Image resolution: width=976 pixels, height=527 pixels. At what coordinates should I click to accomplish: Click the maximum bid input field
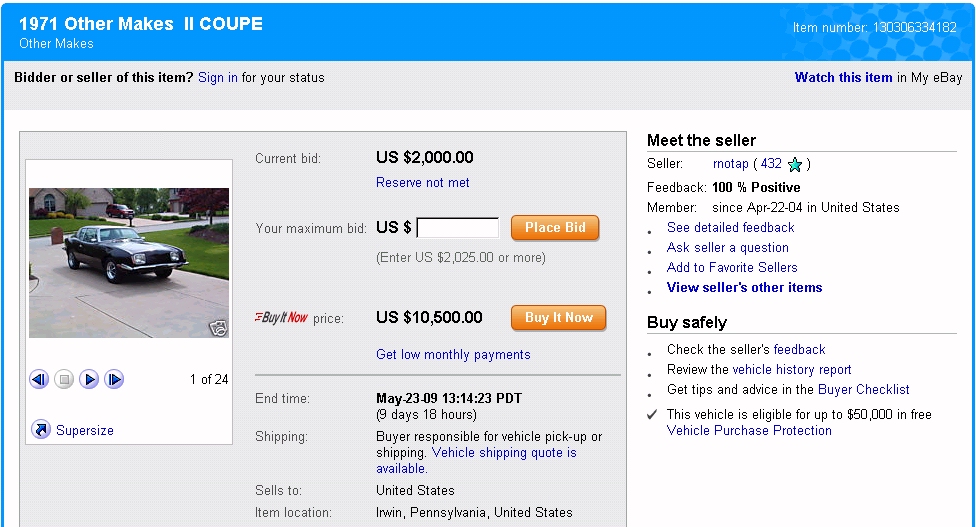(458, 228)
